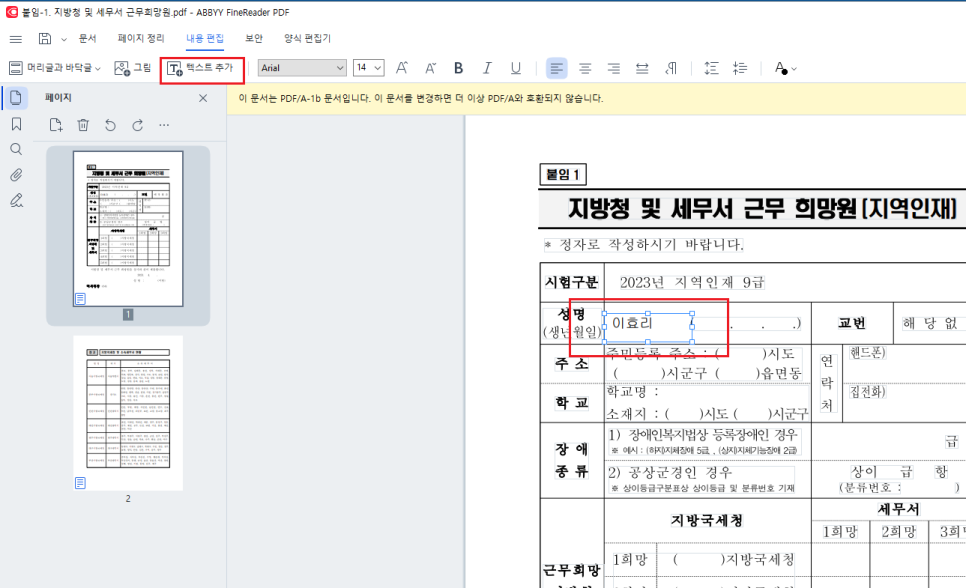Open the Pages panel sidebar icon
The height and width of the screenshot is (588, 966).
coord(16,97)
